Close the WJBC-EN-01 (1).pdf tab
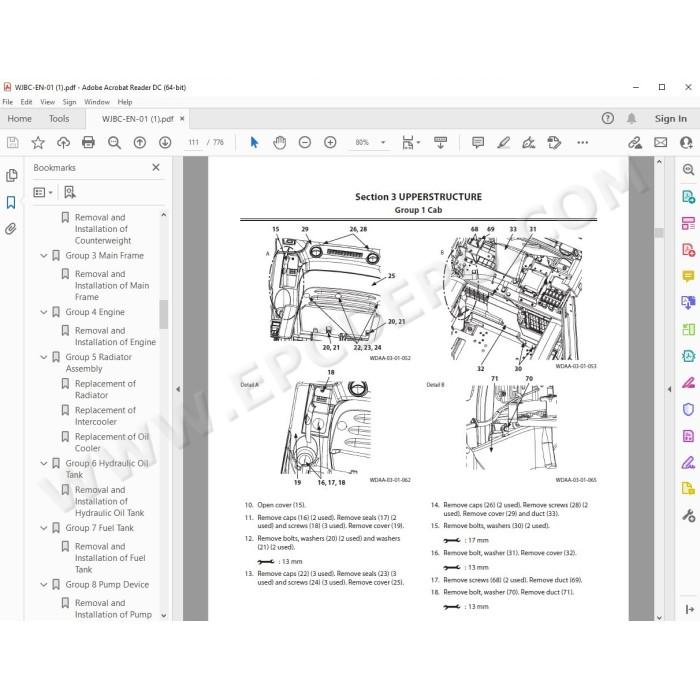Screen dimensions: 700x700 tap(182, 119)
